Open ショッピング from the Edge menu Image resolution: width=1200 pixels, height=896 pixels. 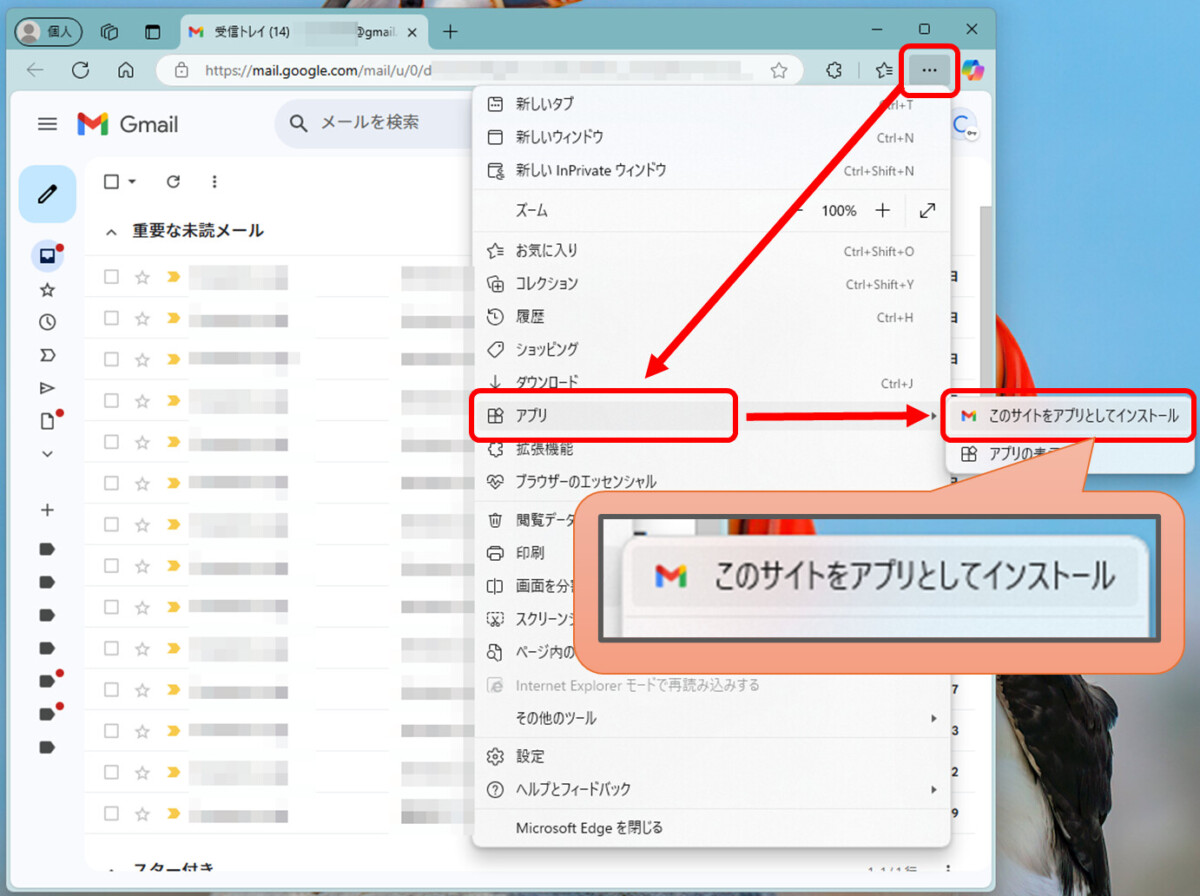[x=711, y=350]
